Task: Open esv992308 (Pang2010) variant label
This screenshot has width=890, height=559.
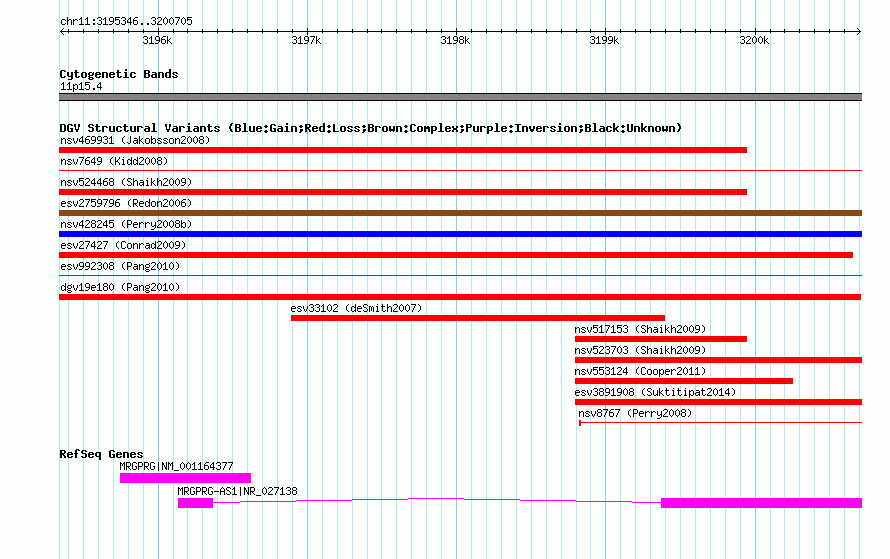Action: point(120,266)
